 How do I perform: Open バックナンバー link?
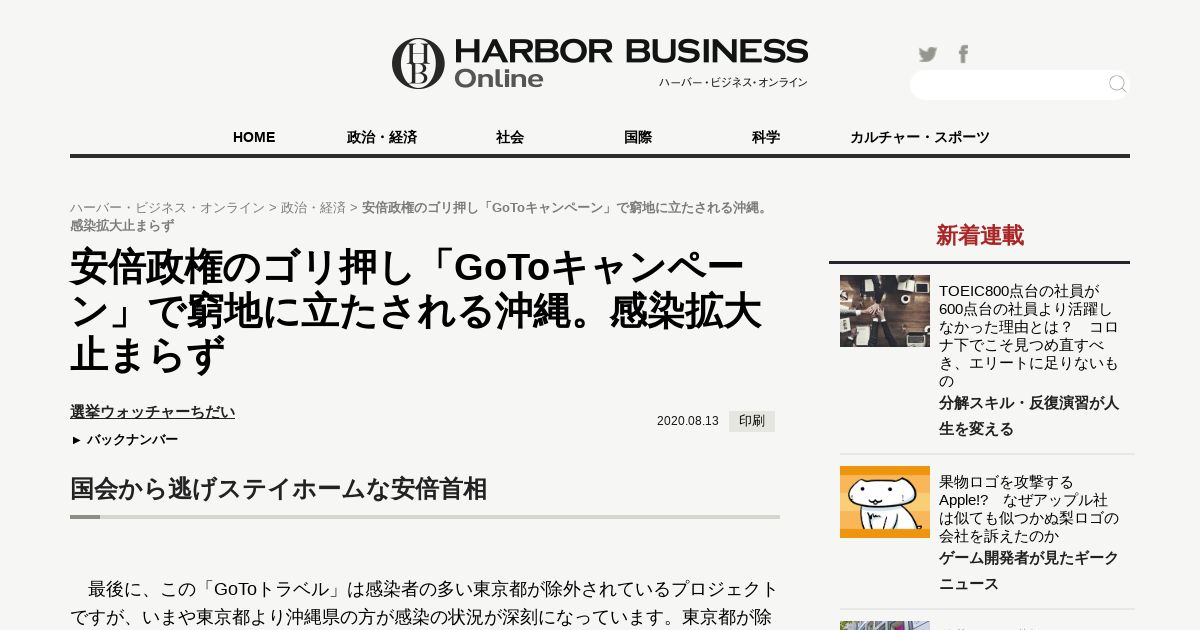(124, 440)
